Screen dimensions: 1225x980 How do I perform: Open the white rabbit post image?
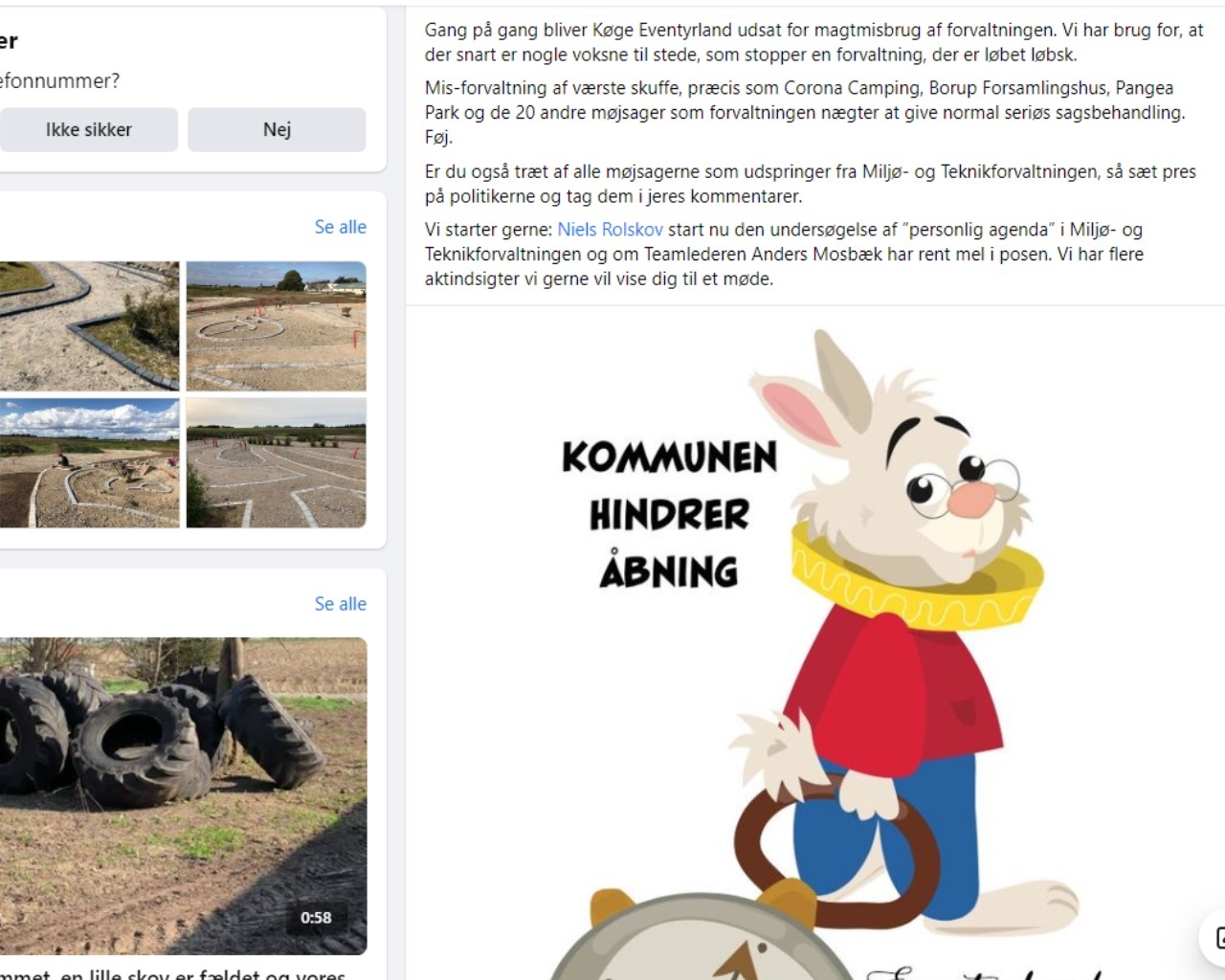815,643
